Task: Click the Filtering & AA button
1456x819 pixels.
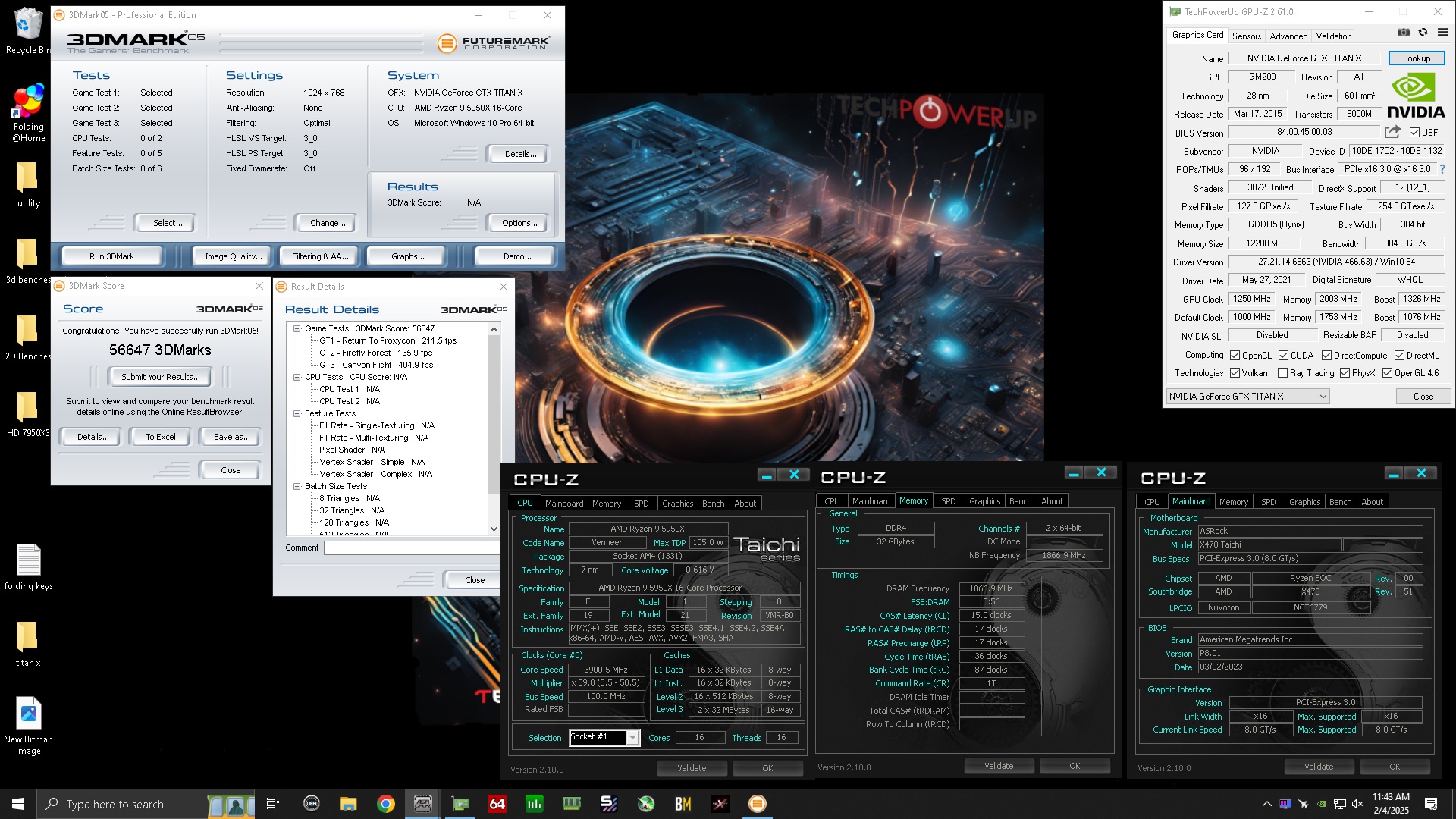Action: pyautogui.click(x=320, y=256)
